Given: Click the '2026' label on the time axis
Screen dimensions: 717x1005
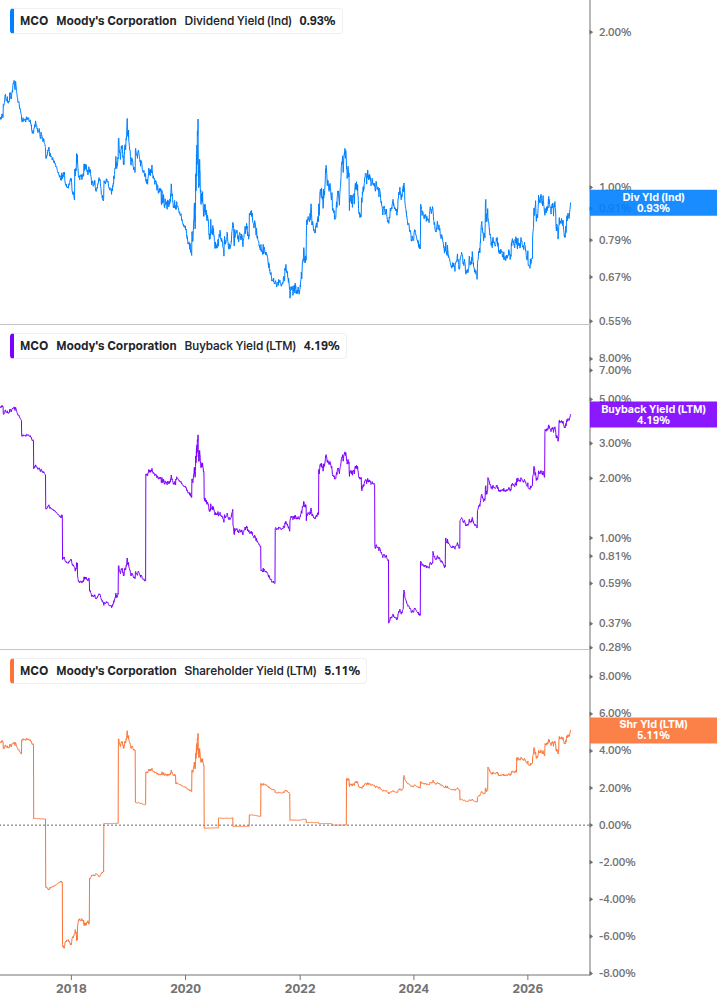Looking at the screenshot, I should coord(528,988).
